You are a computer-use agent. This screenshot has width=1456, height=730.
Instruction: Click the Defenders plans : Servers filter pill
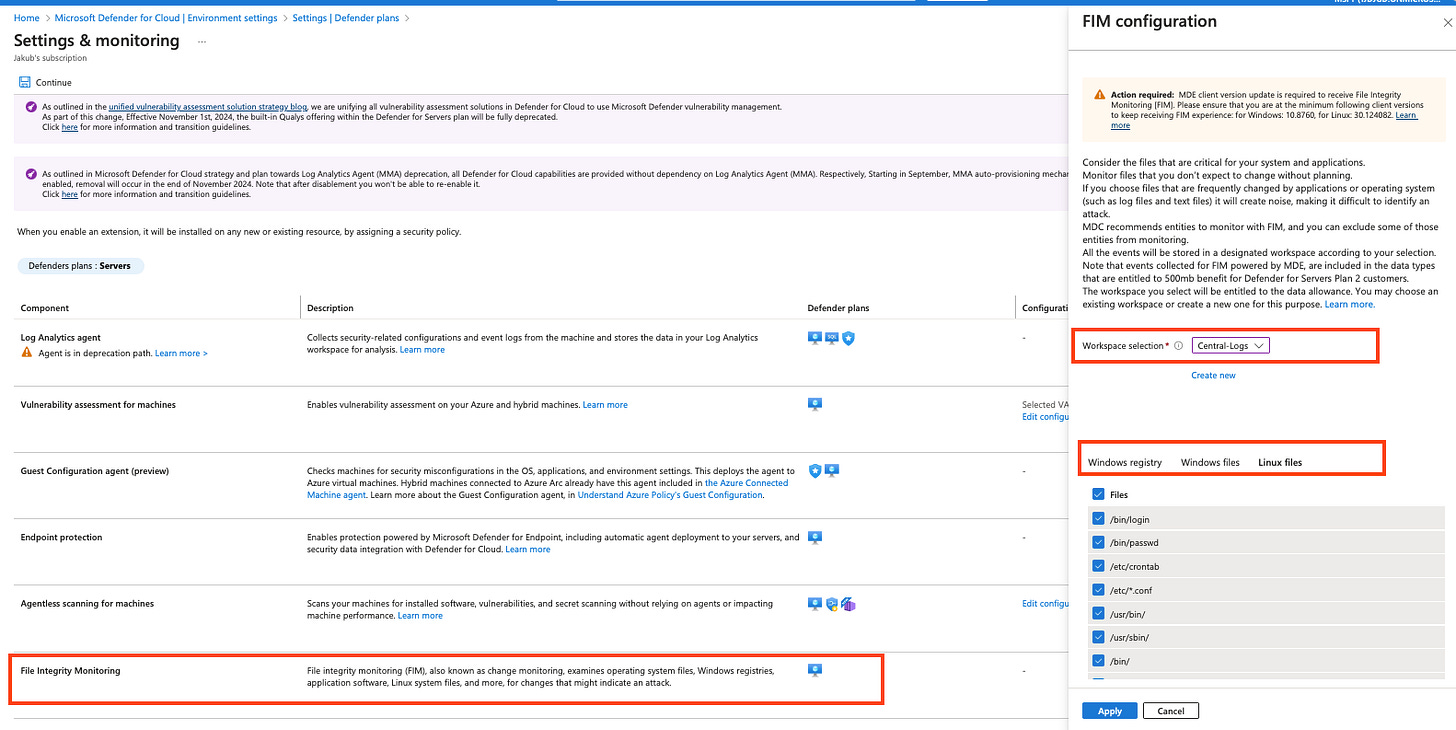(x=81, y=266)
